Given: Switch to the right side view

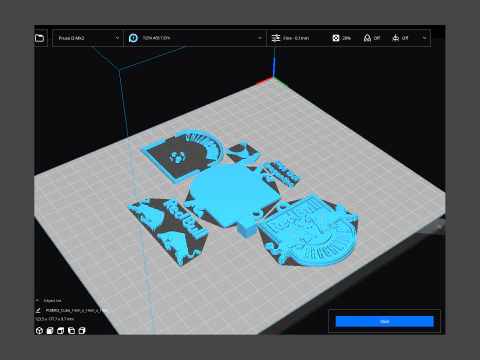Looking at the screenshot, I should click(82, 331).
